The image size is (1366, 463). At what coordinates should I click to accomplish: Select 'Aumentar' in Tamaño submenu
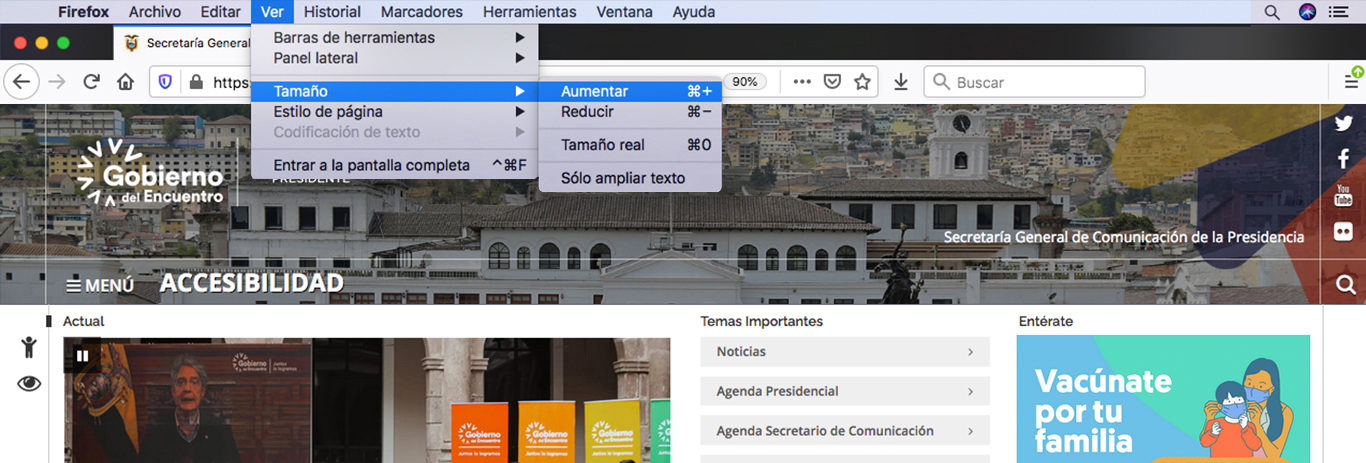click(594, 91)
